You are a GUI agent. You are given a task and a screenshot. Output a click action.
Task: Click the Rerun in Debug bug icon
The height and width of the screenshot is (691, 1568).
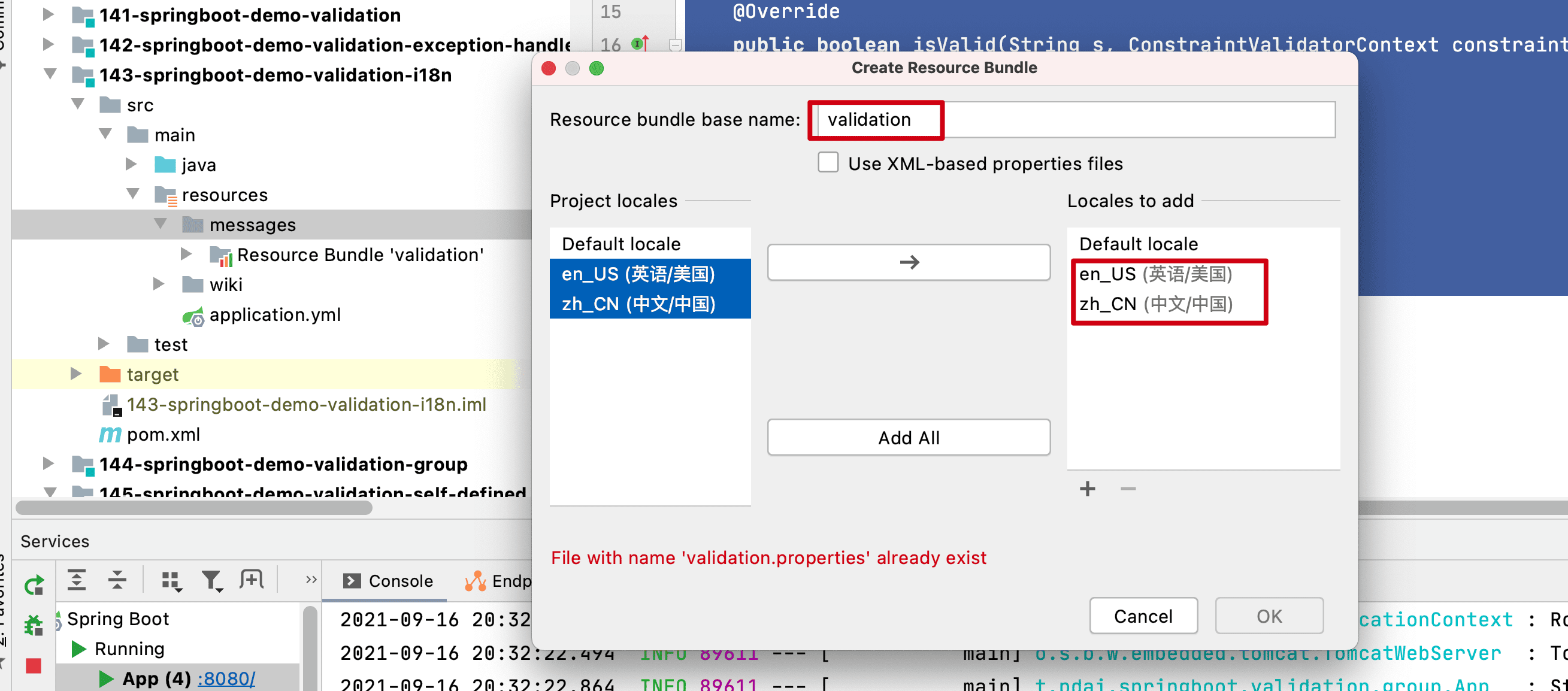pyautogui.click(x=34, y=625)
